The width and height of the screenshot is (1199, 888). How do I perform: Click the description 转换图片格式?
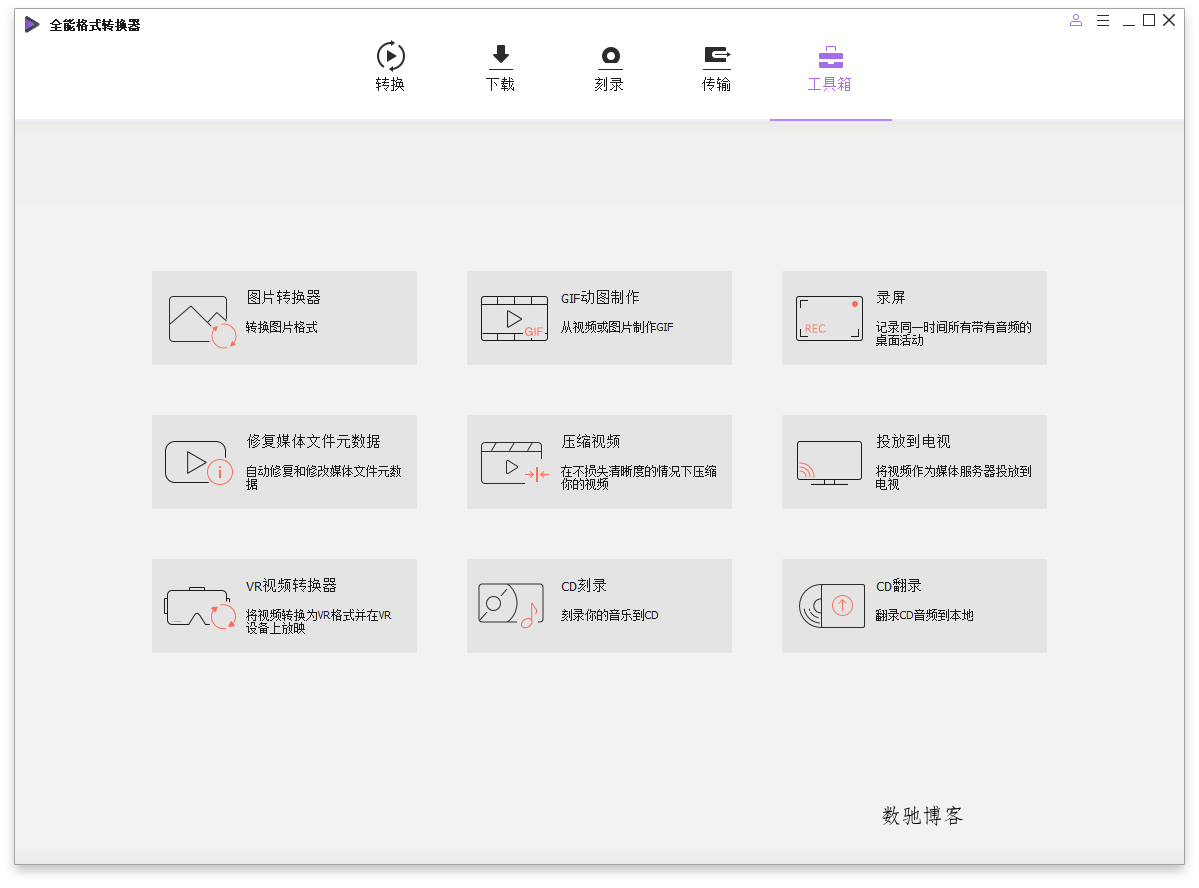[282, 327]
